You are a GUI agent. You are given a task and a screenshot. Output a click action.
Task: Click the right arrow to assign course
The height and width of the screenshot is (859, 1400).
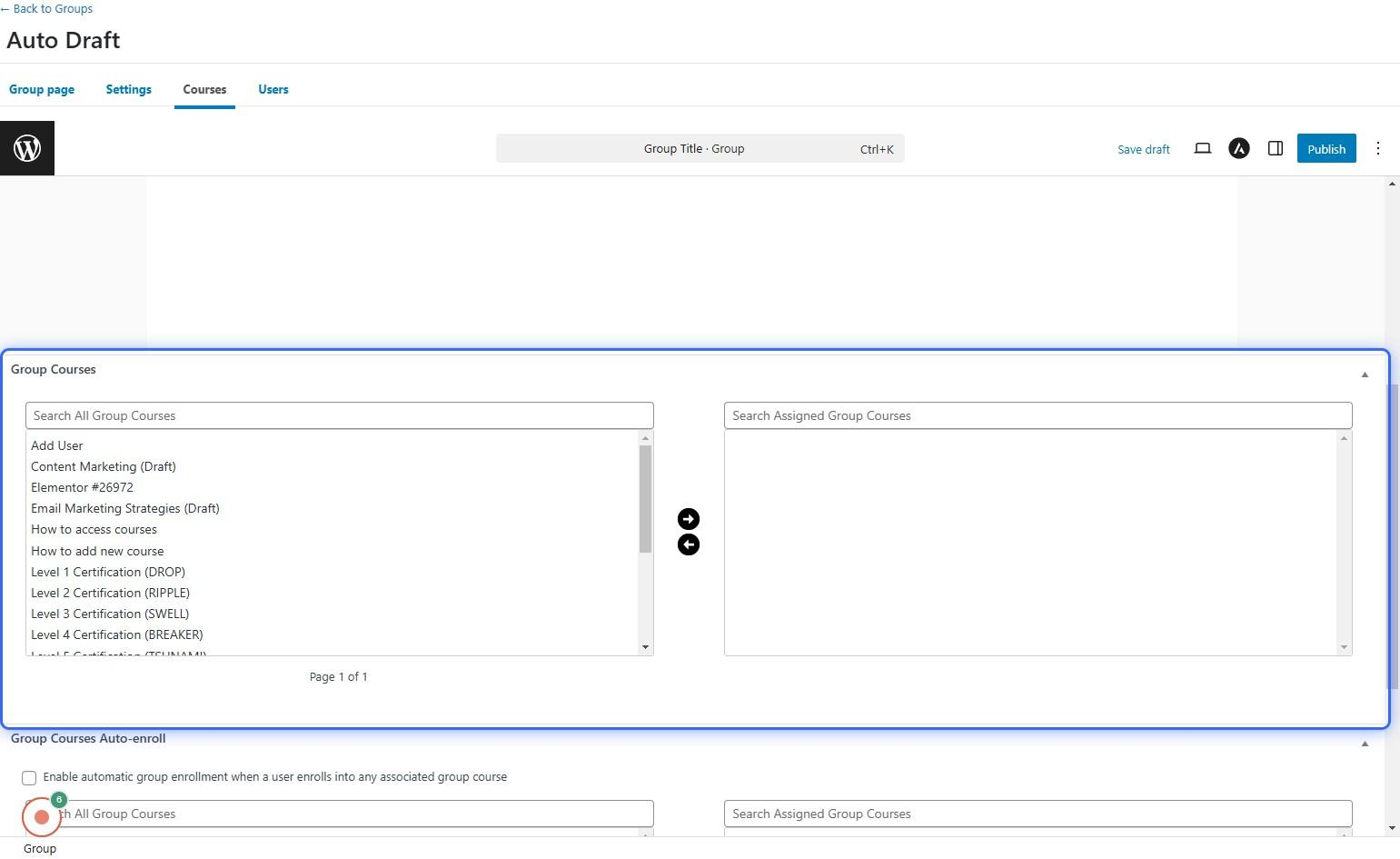(x=689, y=519)
